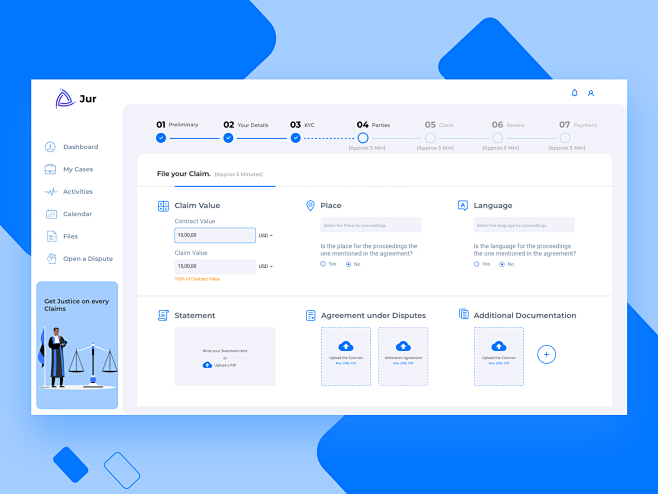This screenshot has width=658, height=494.
Task: Click step 02 Your Details marker
Action: pyautogui.click(x=228, y=138)
